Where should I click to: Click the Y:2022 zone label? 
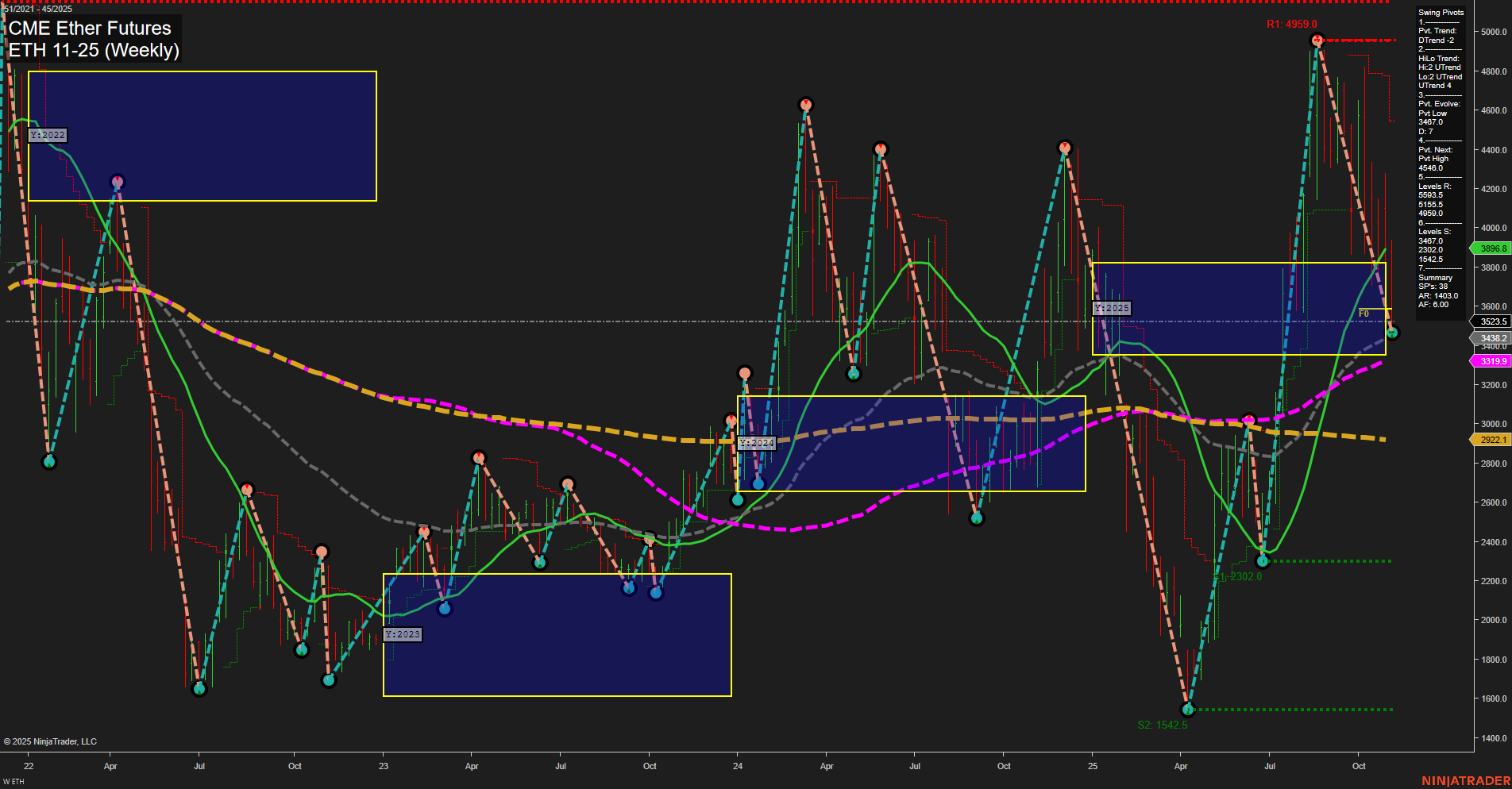pyautogui.click(x=48, y=135)
